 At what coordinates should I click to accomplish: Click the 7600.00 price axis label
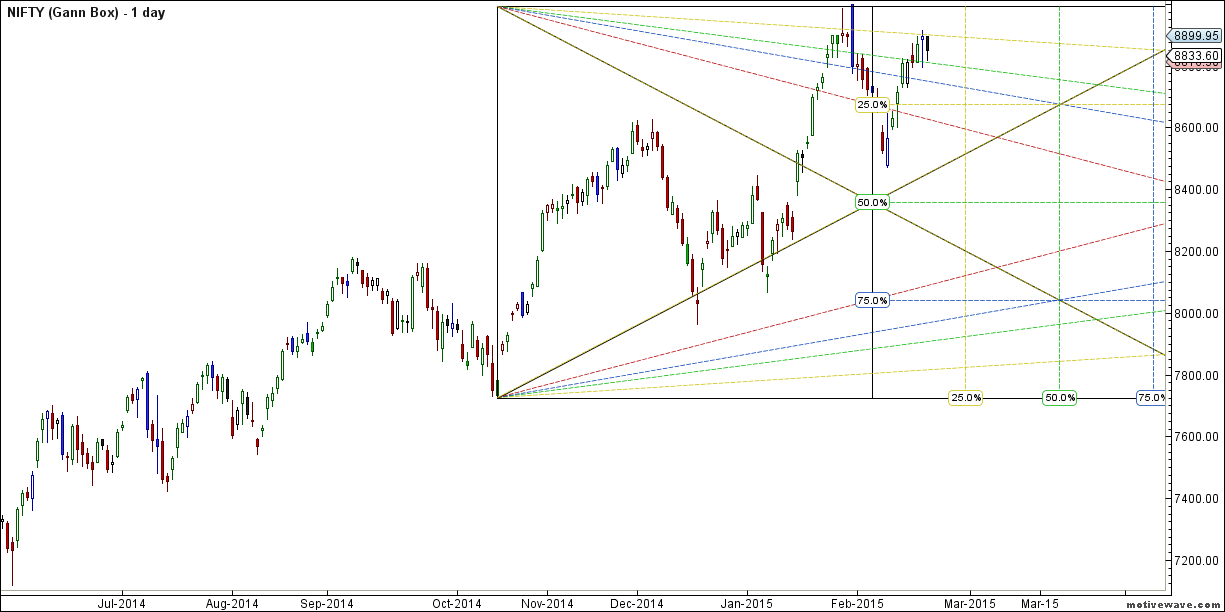coord(1196,437)
